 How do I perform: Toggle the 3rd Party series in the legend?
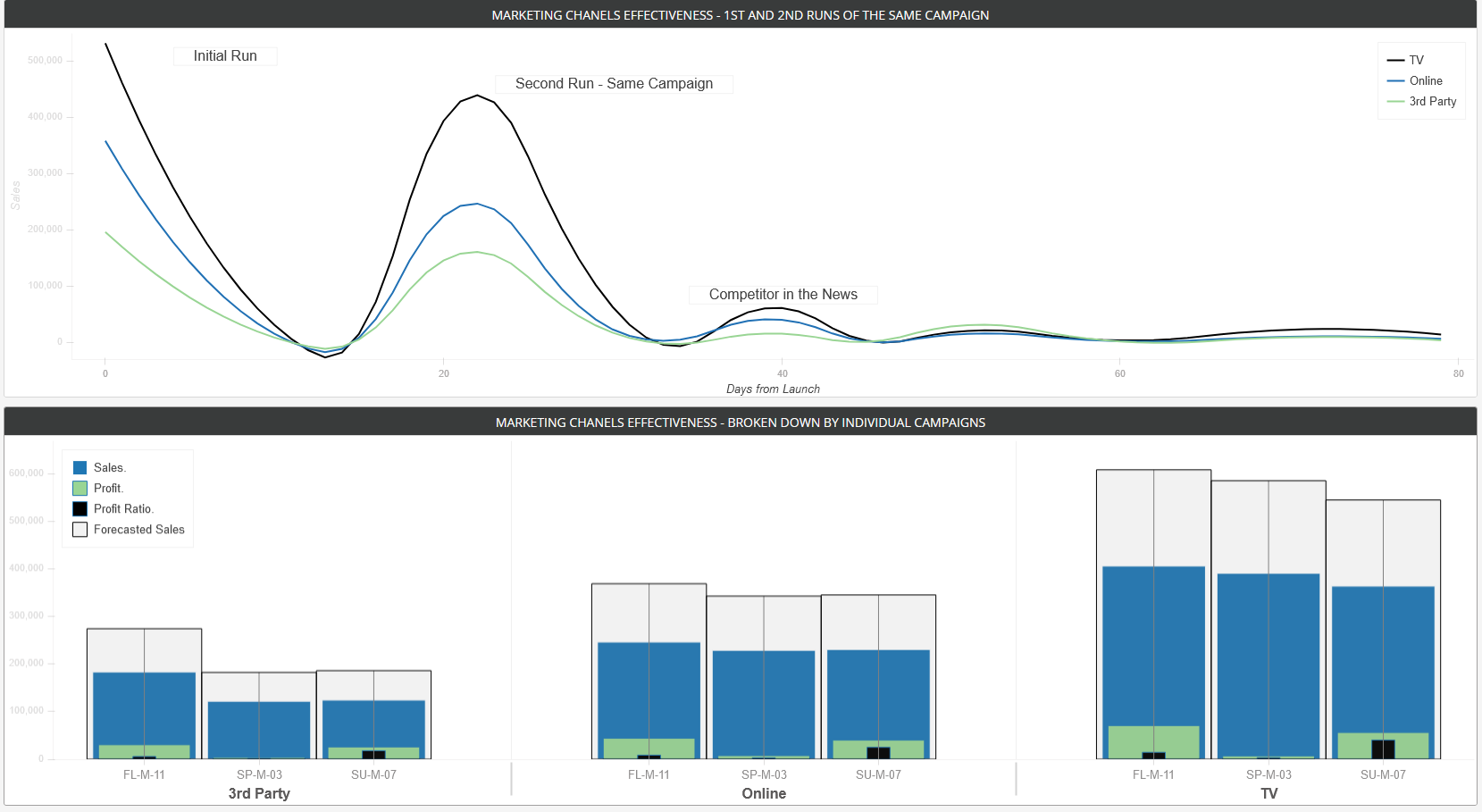click(1421, 101)
